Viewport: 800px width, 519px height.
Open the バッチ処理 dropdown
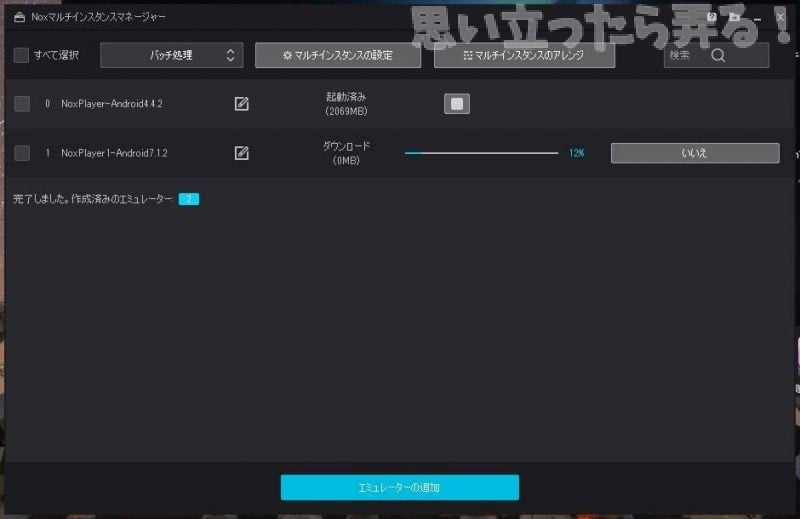click(x=171, y=55)
